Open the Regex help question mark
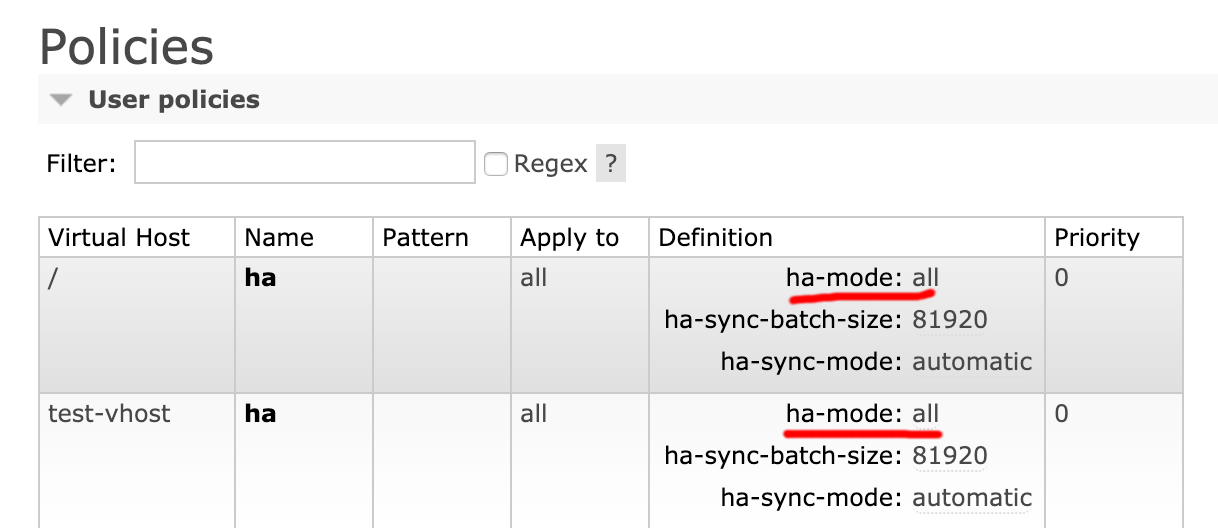This screenshot has width=1218, height=528. (611, 164)
